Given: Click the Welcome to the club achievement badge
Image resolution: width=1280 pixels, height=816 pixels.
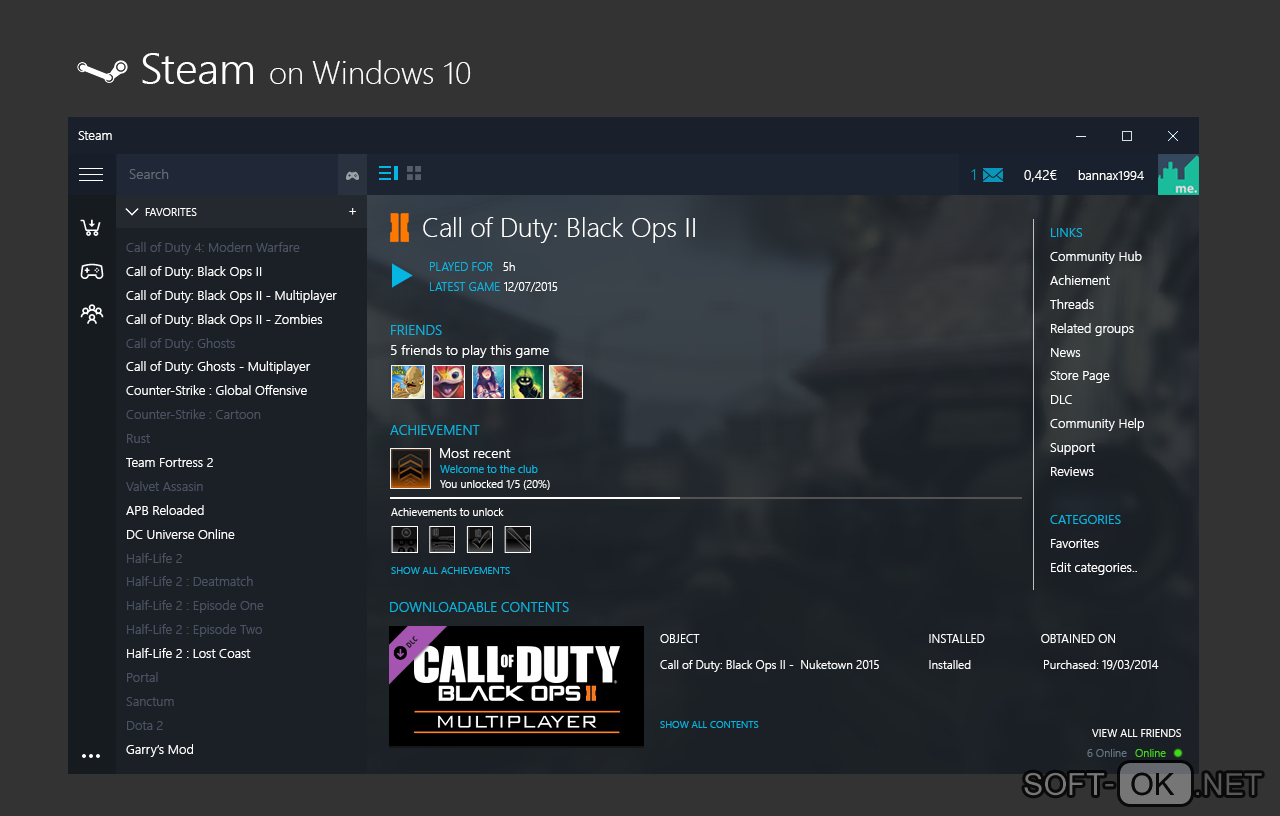Looking at the screenshot, I should point(410,468).
